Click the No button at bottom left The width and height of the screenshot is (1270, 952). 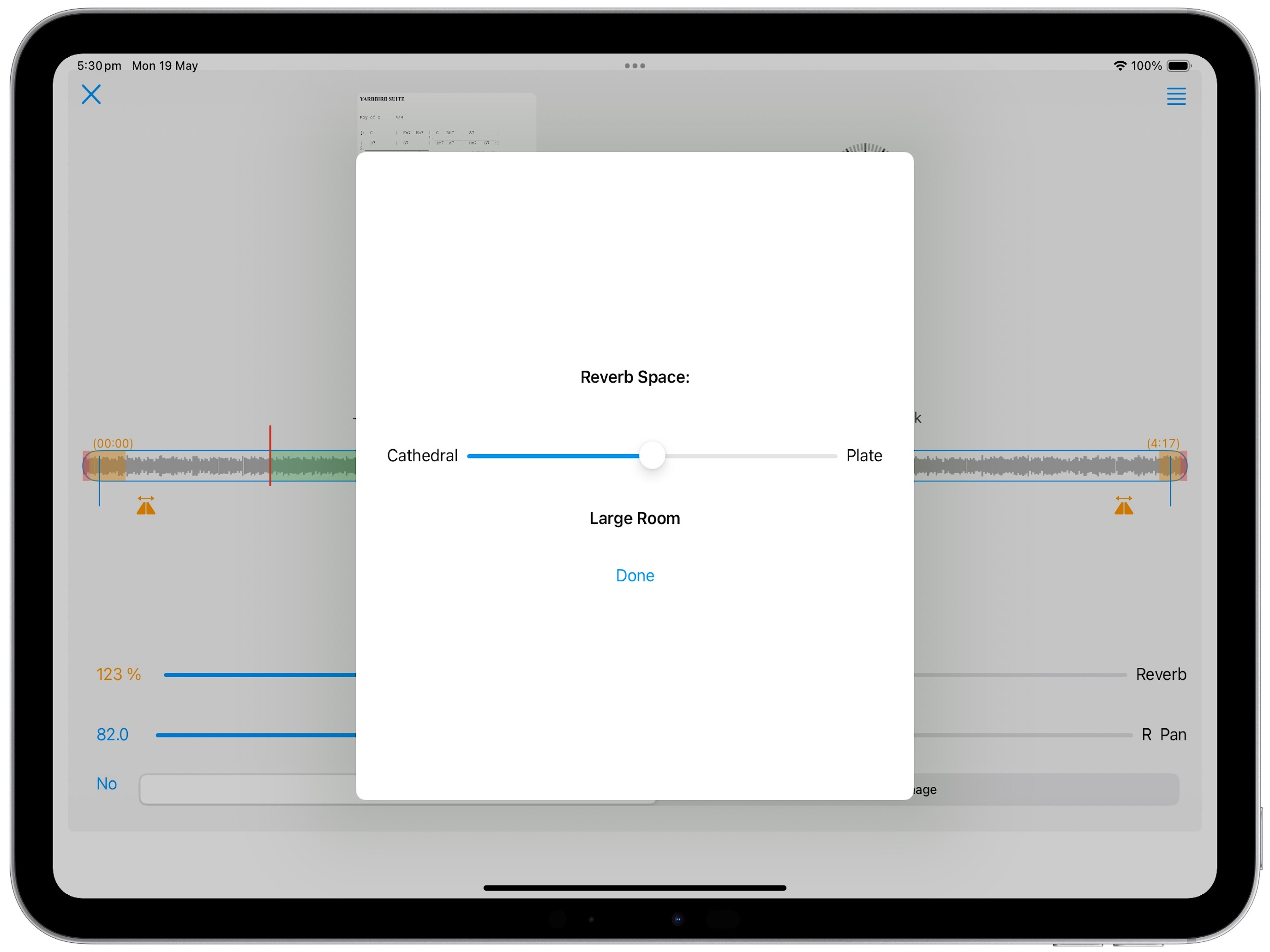point(107,783)
